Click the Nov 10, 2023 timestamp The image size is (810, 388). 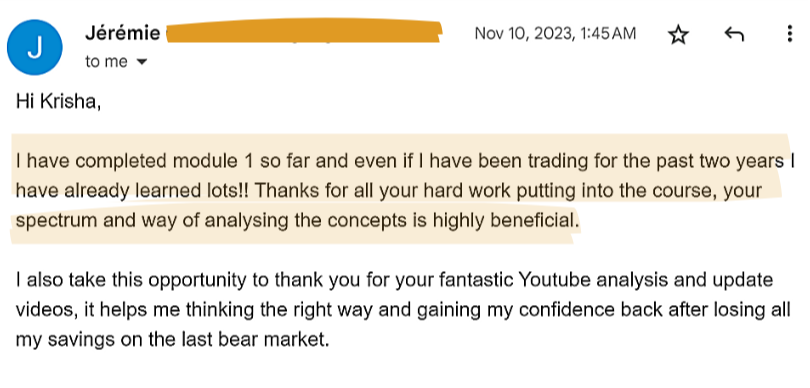tap(555, 34)
